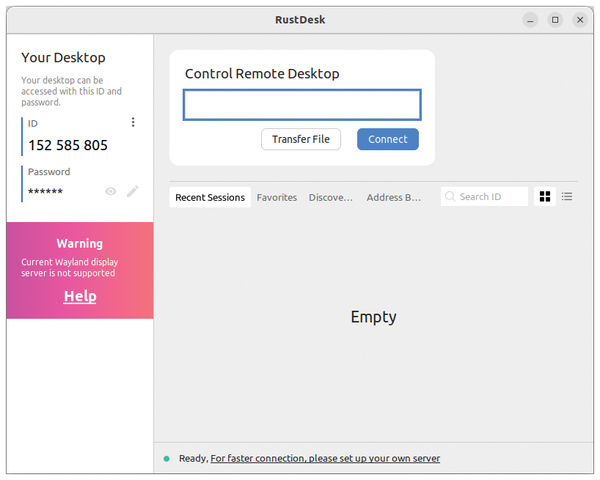Focus the remote desktop ID input field
The height and width of the screenshot is (480, 600).
pyautogui.click(x=302, y=105)
